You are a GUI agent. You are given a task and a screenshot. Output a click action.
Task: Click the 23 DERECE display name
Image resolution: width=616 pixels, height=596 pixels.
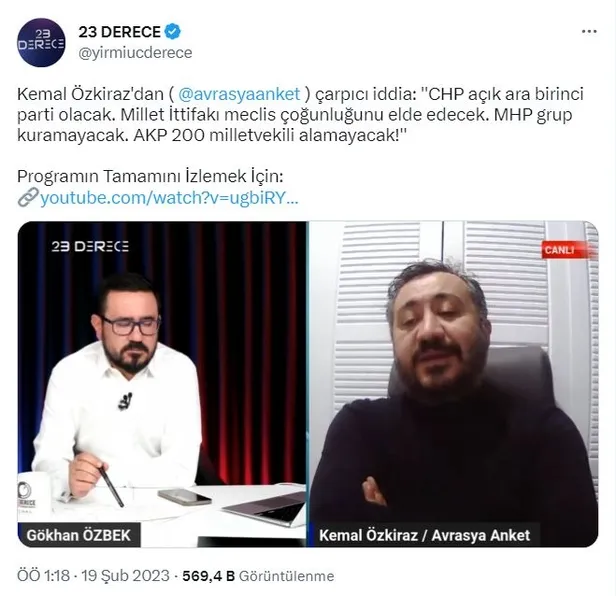pos(119,32)
